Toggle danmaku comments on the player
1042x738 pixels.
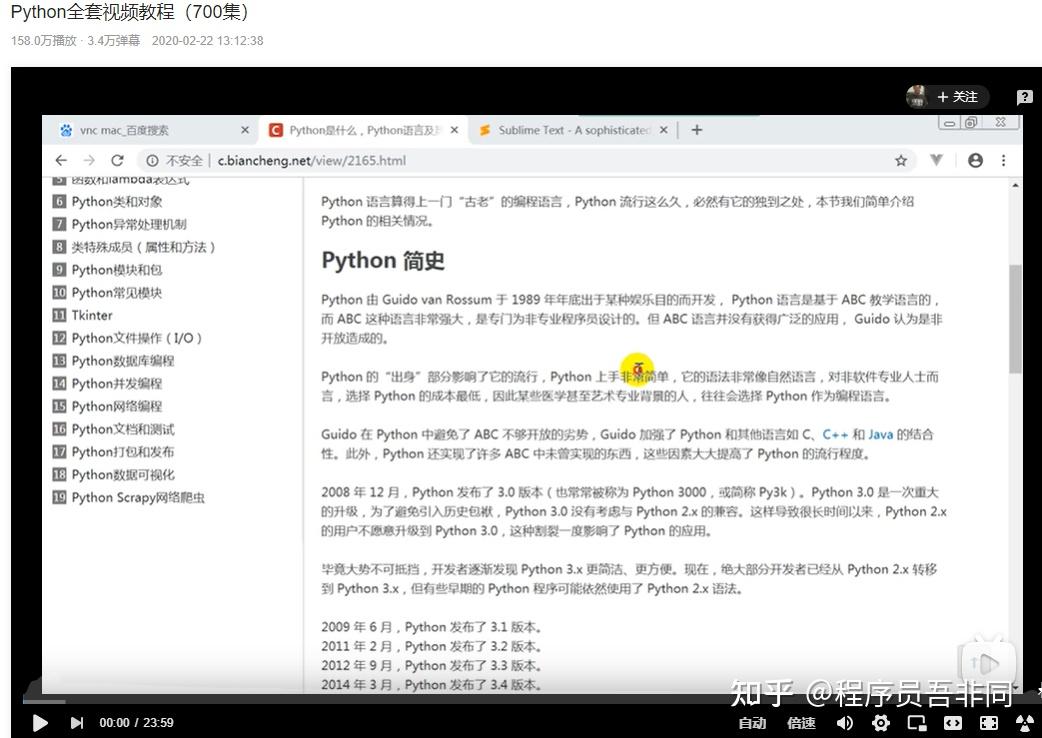pyautogui.click(x=1025, y=723)
